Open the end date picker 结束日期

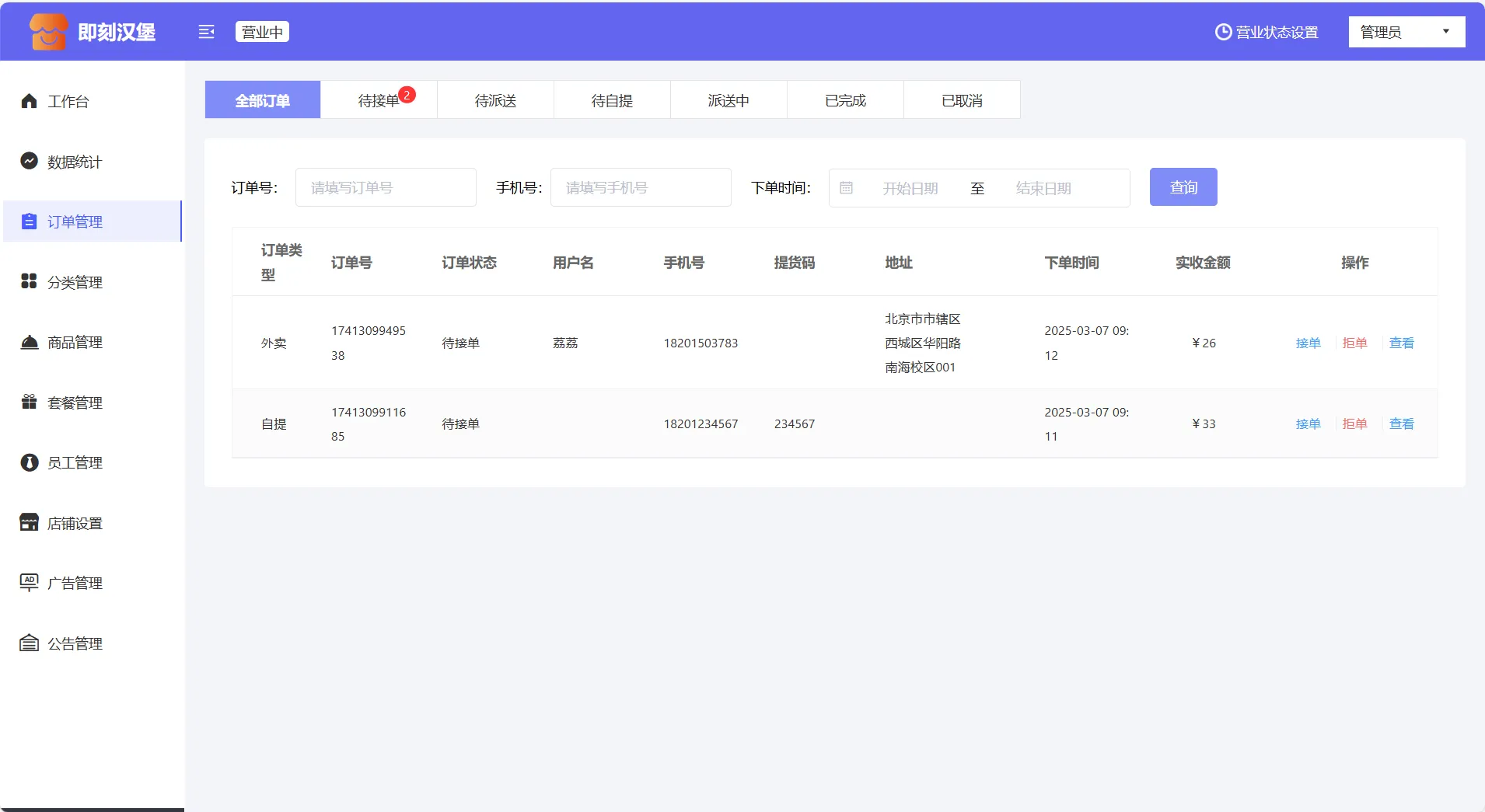[x=1043, y=188]
